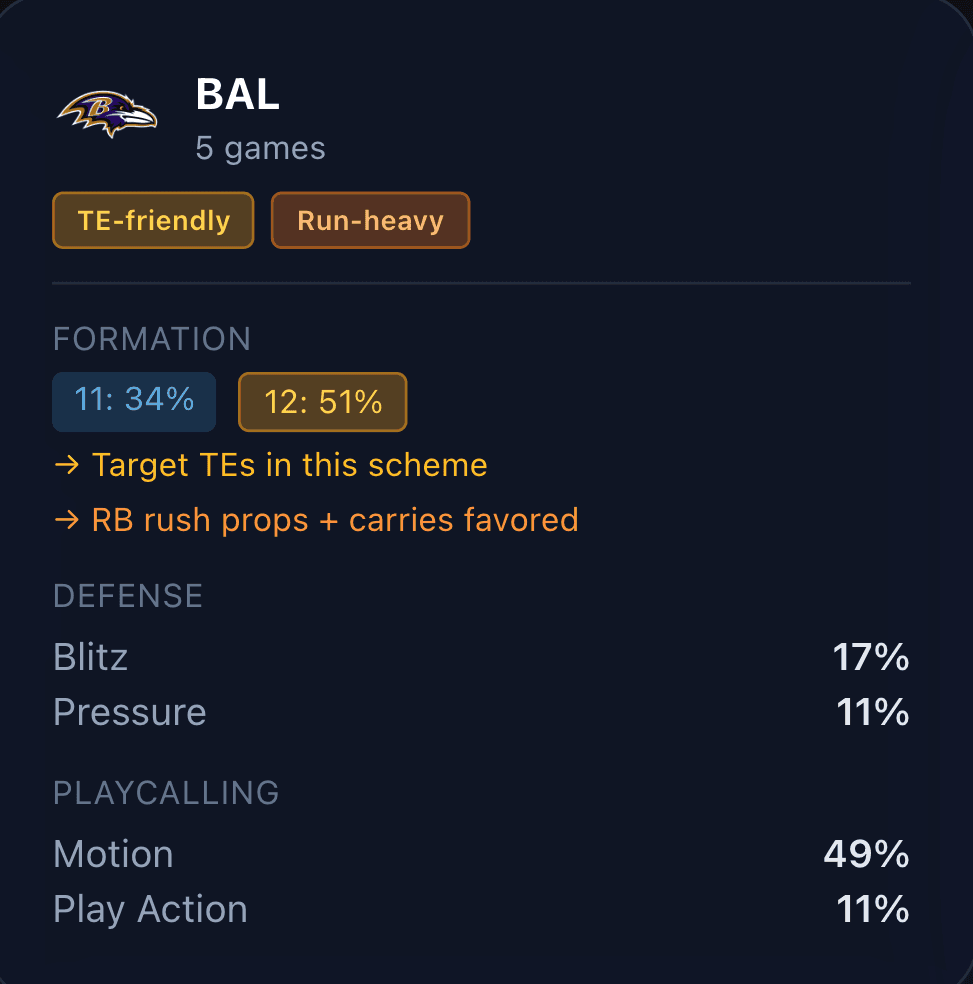
Task: Click the Target TEs insight arrow
Action: pos(66,464)
